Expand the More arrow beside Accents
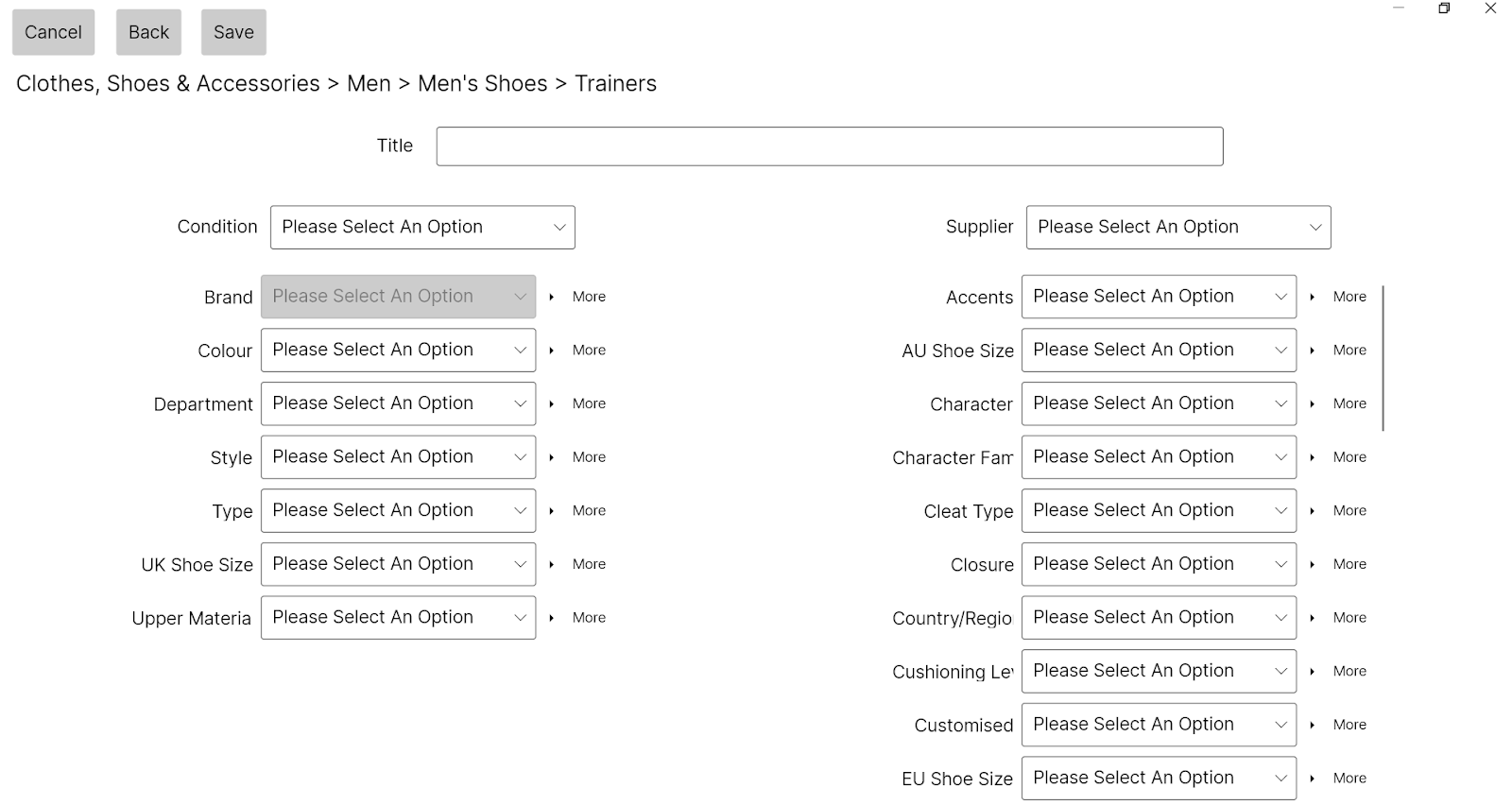 [1313, 297]
